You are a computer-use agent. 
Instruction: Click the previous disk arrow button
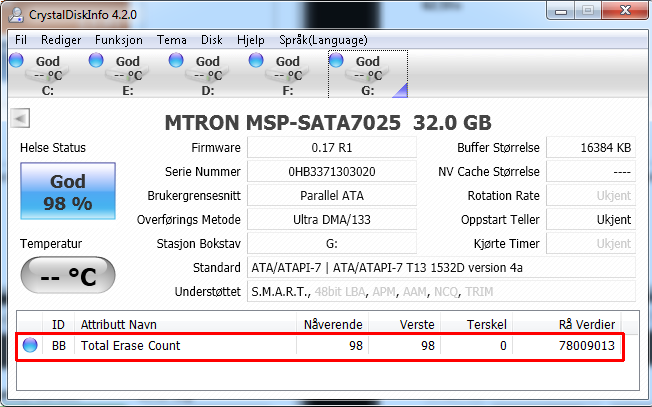click(x=20, y=118)
